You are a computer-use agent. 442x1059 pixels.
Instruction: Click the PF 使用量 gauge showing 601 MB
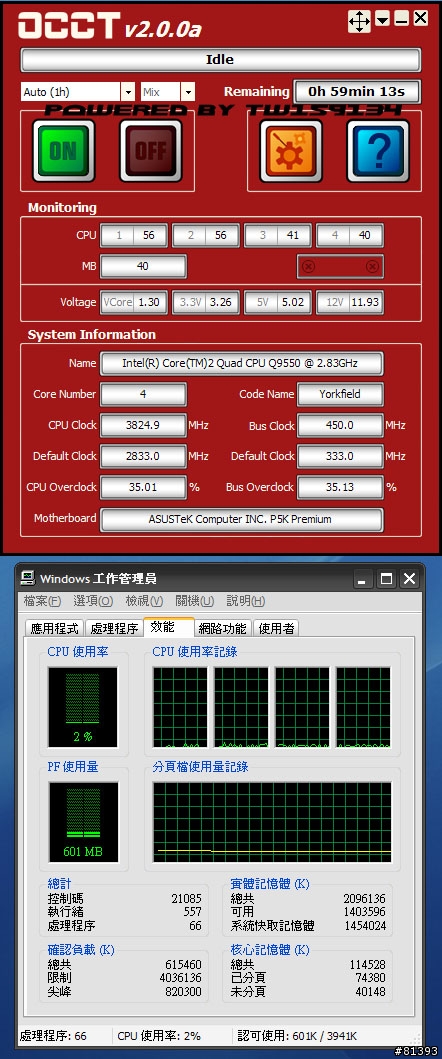[x=83, y=822]
